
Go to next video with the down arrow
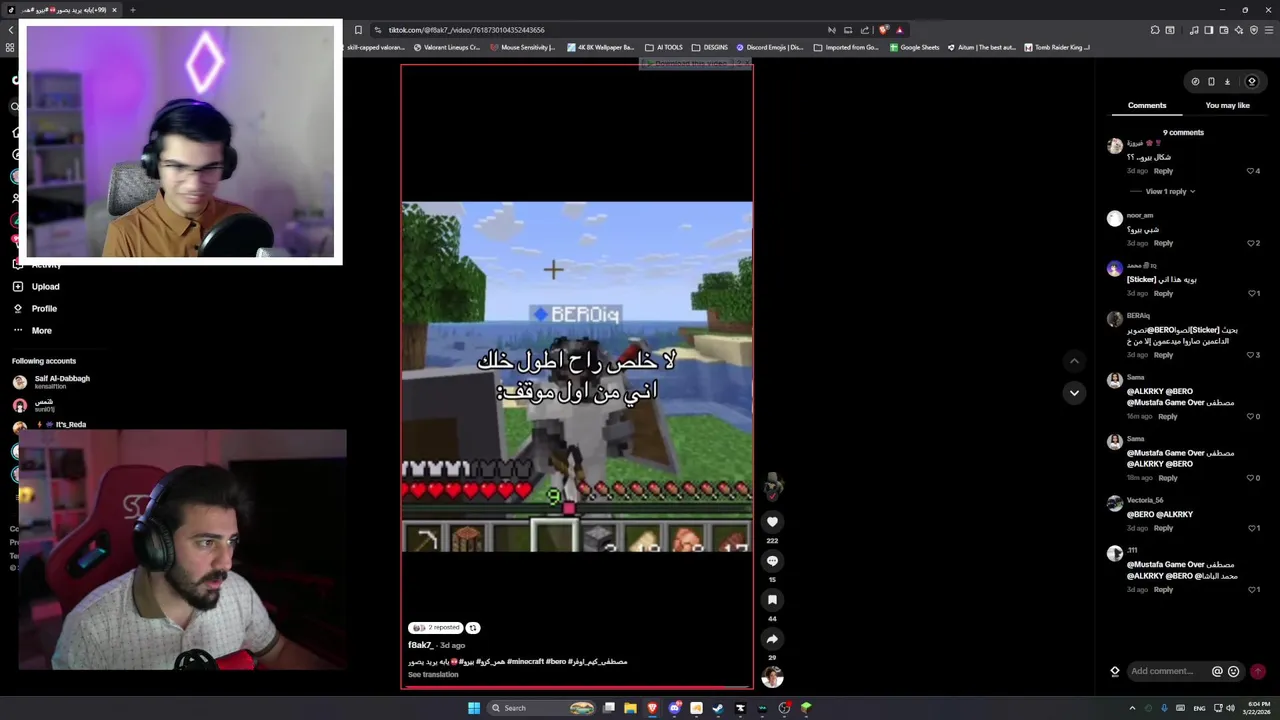pyautogui.click(x=1074, y=393)
